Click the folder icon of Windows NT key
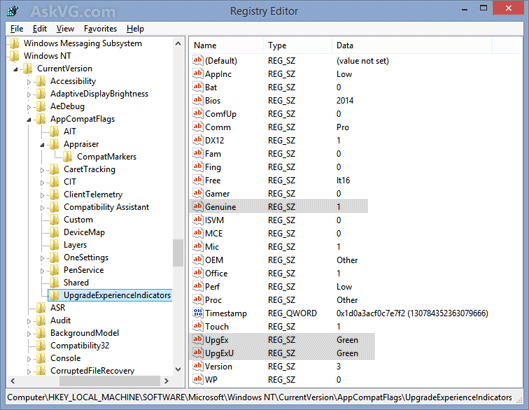The image size is (529, 410). [x=14, y=56]
